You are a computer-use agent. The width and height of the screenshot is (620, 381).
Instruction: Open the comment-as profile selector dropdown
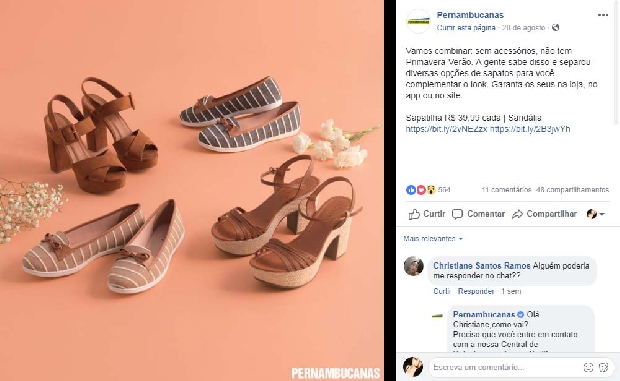coord(596,214)
